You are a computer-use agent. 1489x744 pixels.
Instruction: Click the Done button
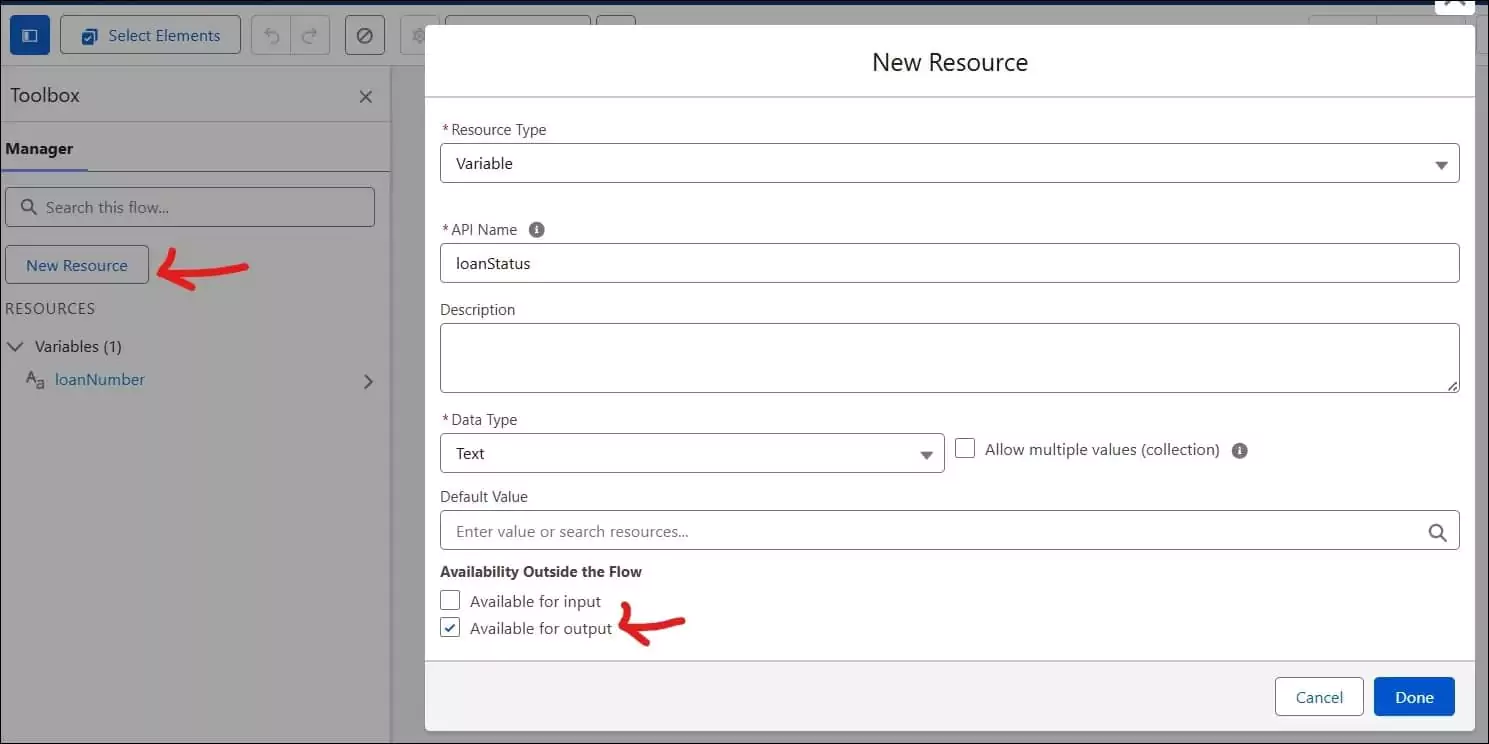1414,696
